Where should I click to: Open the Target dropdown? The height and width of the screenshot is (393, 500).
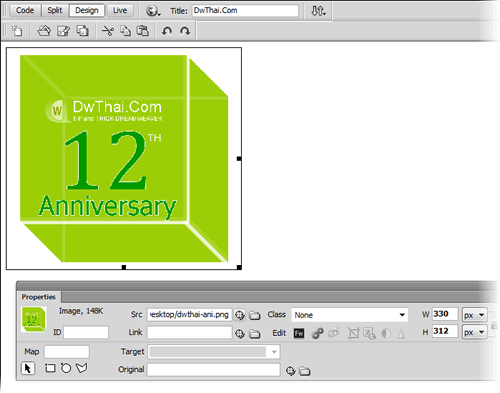(214, 352)
